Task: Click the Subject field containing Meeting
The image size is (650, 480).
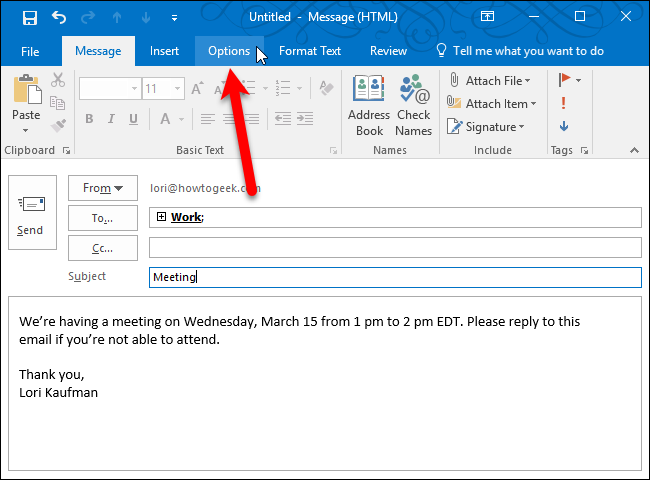Action: point(395,277)
